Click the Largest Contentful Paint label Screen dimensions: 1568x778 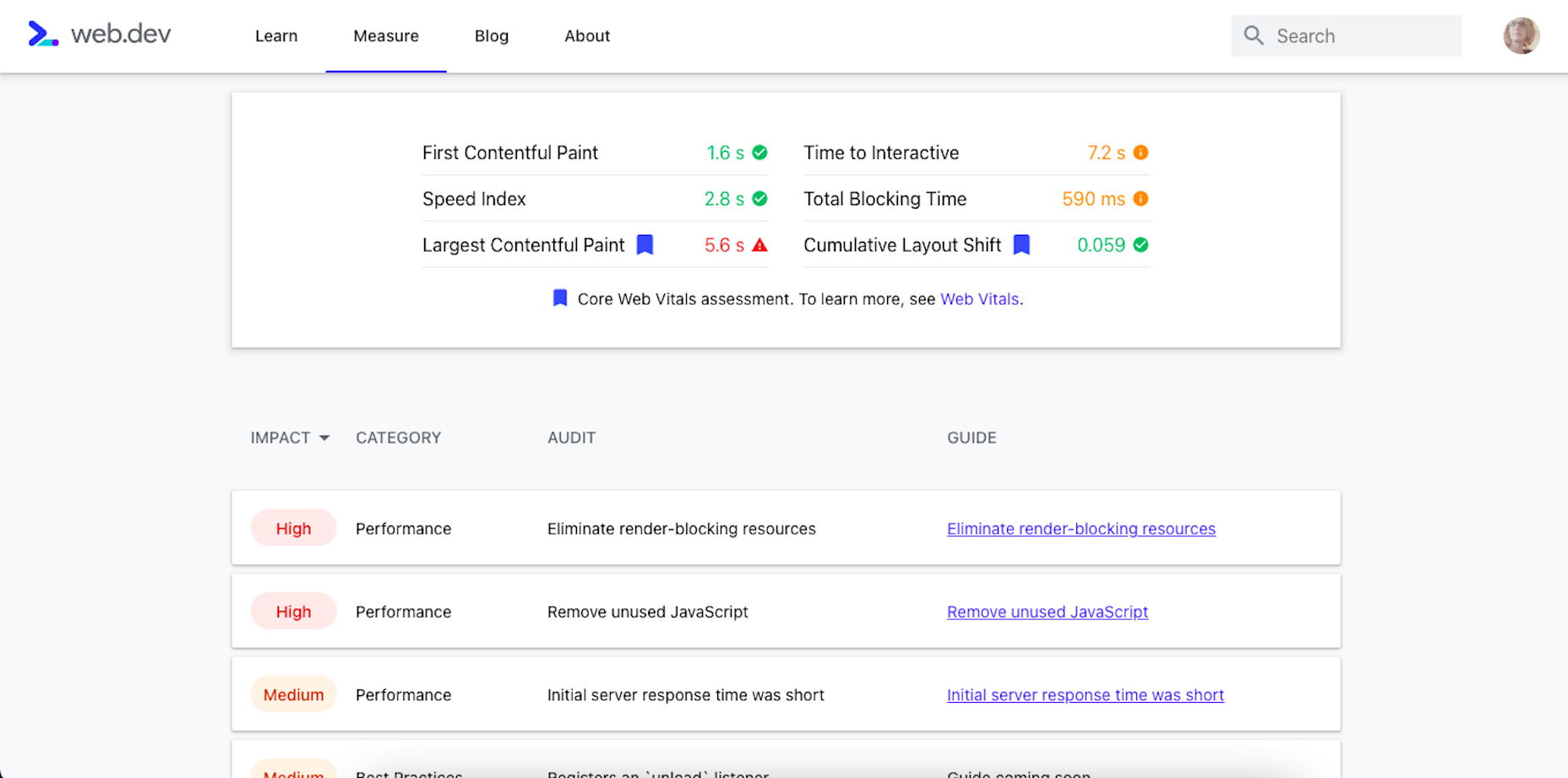[x=524, y=245]
